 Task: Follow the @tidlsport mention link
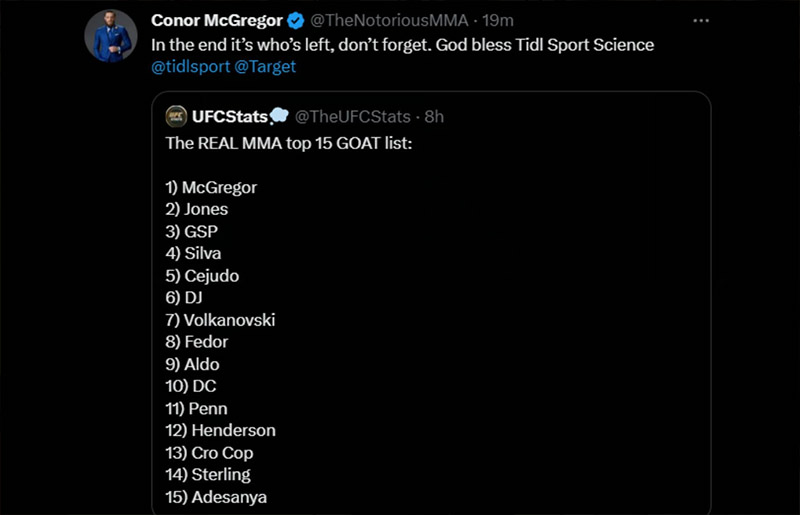click(189, 67)
